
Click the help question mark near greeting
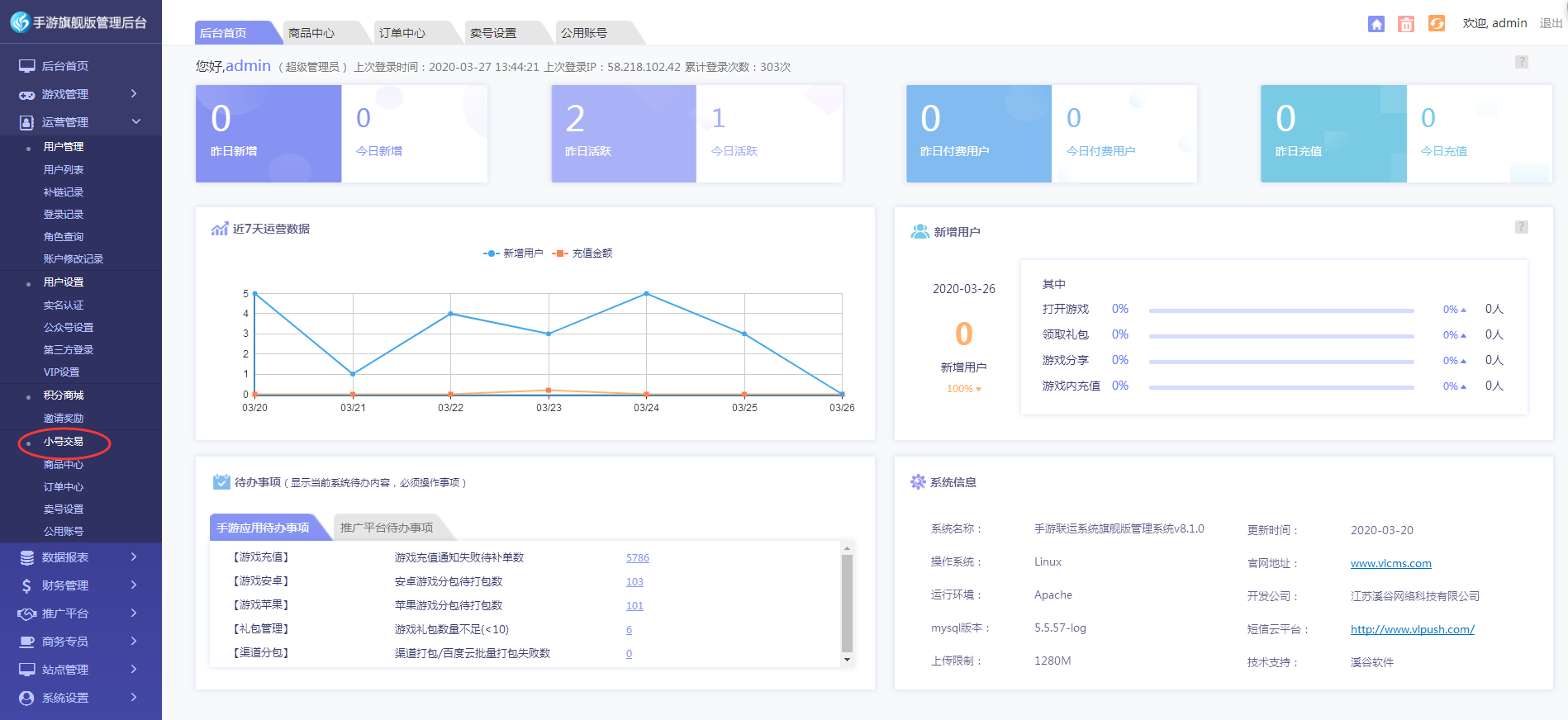(1522, 62)
